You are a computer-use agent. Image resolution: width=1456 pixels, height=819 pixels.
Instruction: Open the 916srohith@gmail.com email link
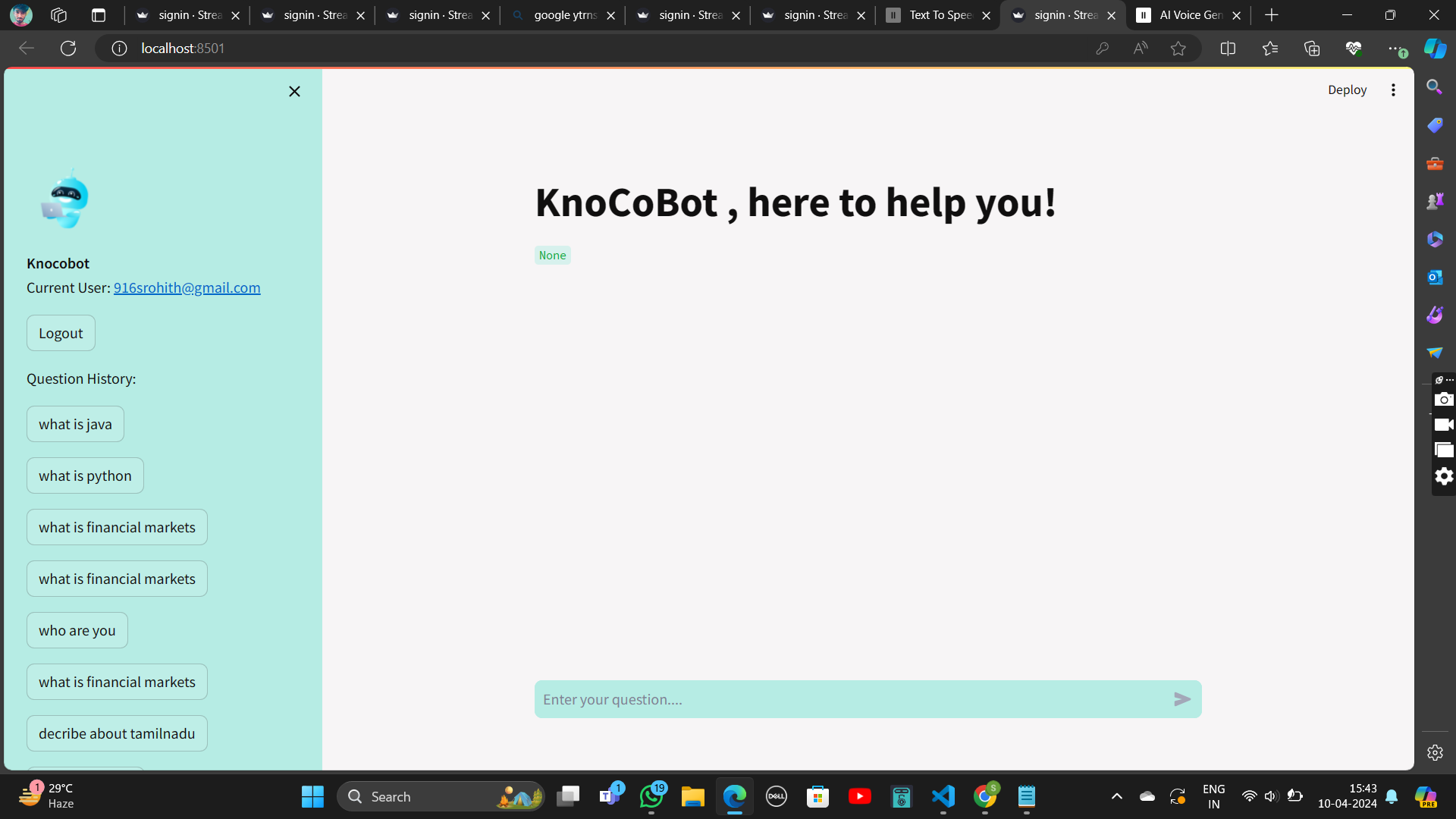click(187, 287)
